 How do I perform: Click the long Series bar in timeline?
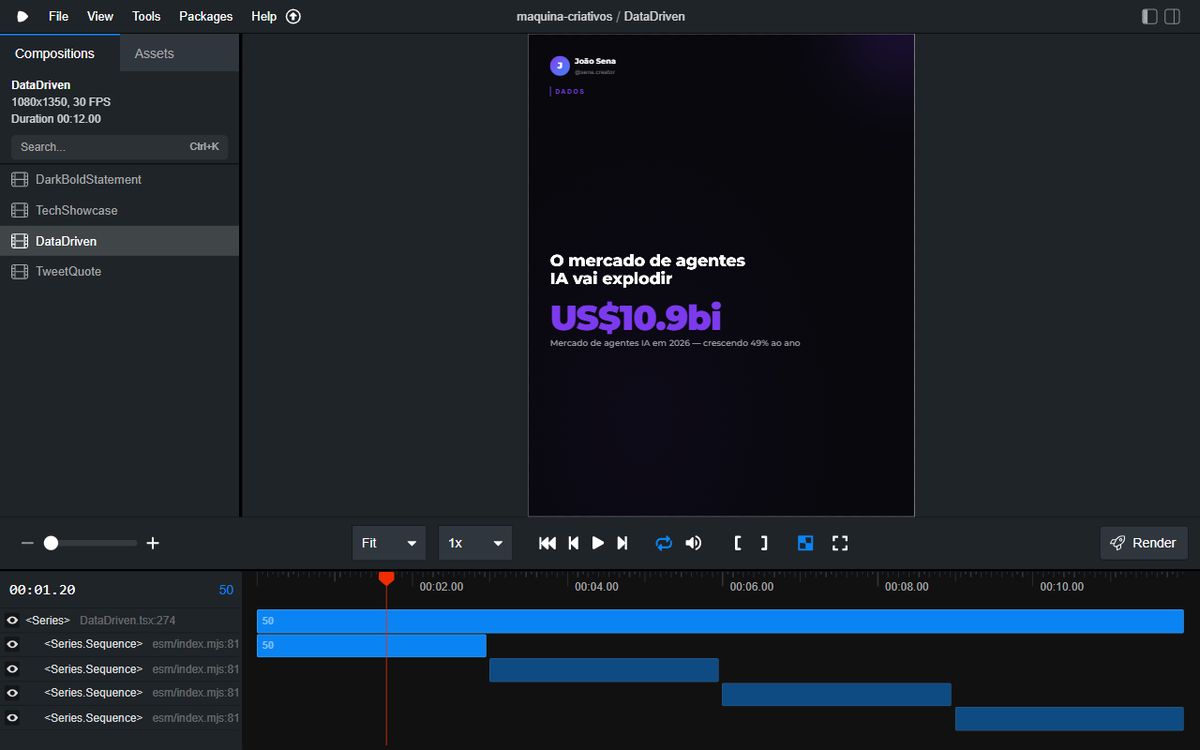coord(720,621)
